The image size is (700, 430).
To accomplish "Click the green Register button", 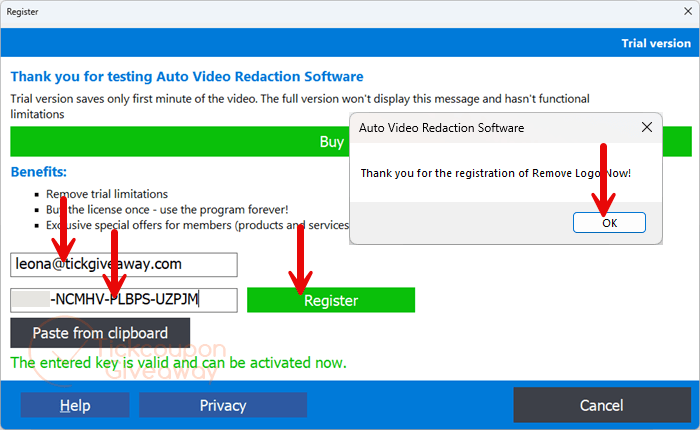I will (x=331, y=300).
